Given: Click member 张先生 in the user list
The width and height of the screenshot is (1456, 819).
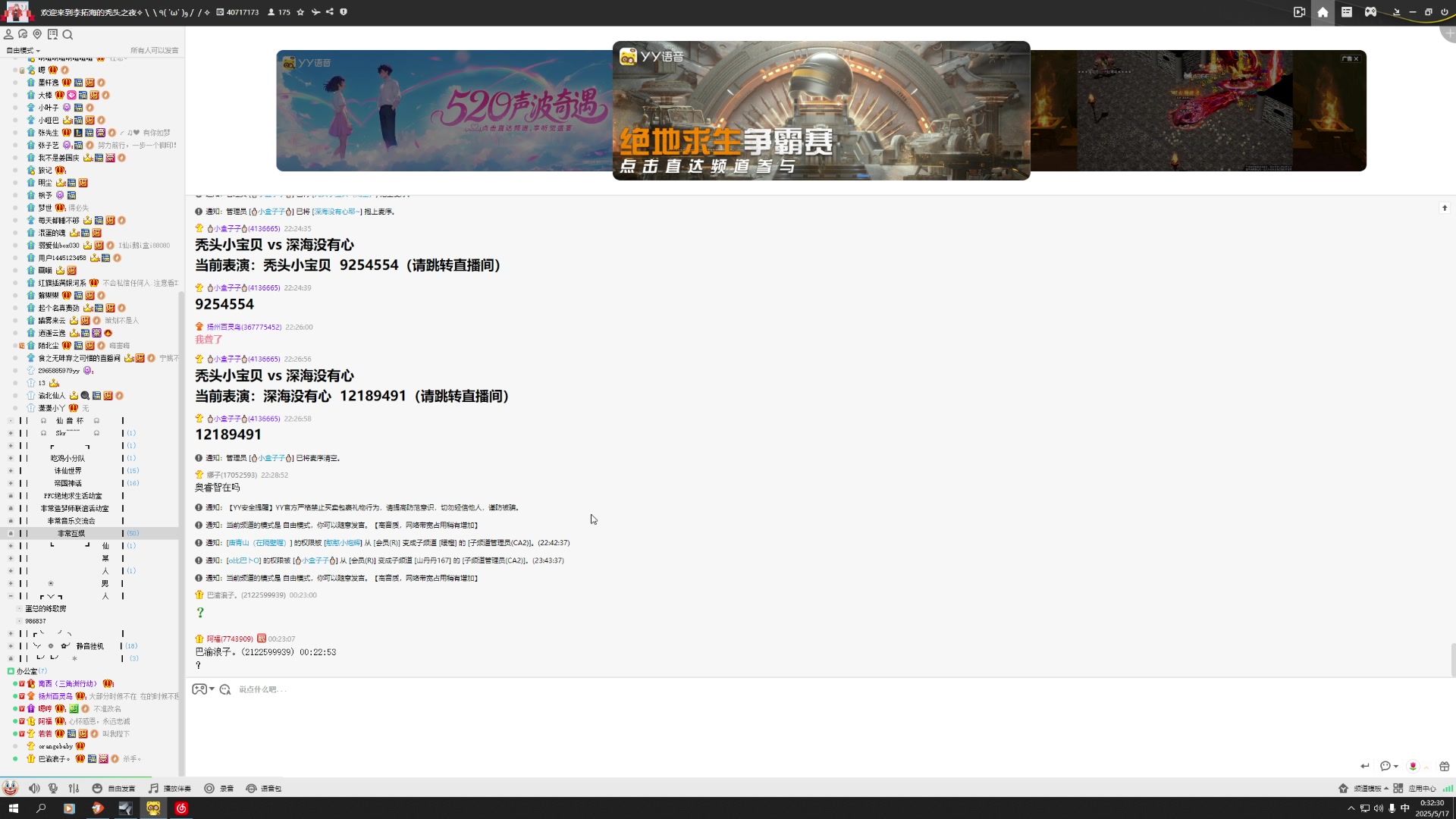Looking at the screenshot, I should pos(48,133).
